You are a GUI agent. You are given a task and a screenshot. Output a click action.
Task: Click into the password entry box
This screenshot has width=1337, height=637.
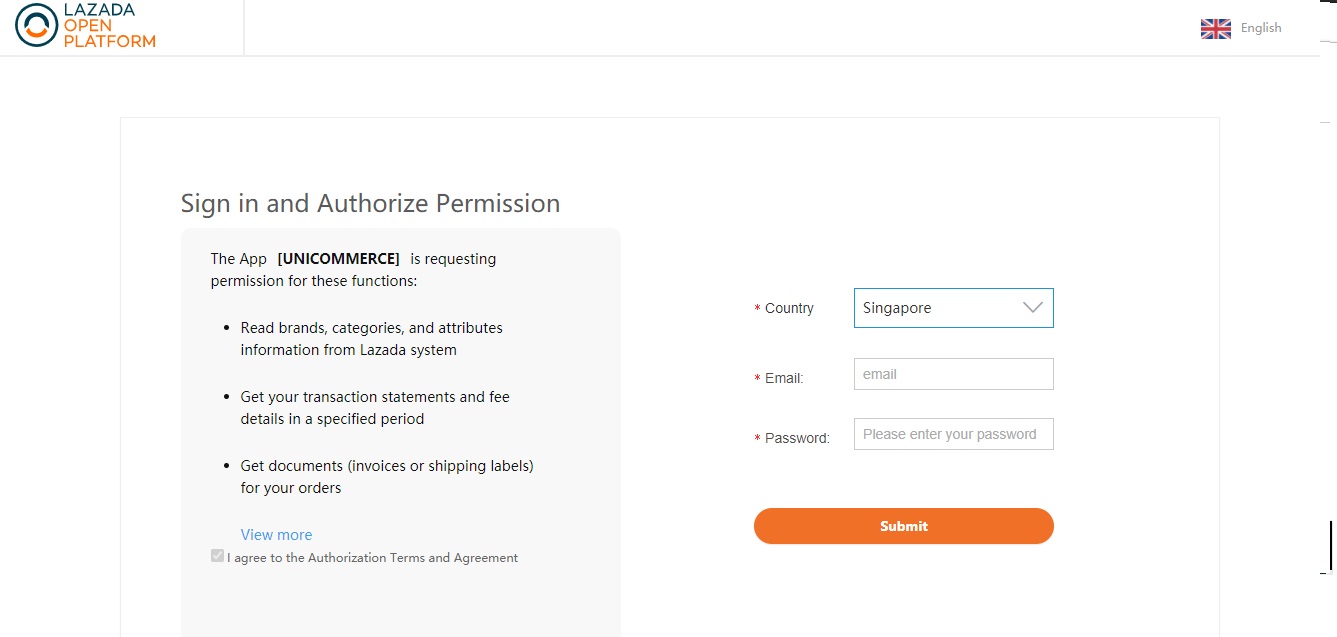[953, 434]
